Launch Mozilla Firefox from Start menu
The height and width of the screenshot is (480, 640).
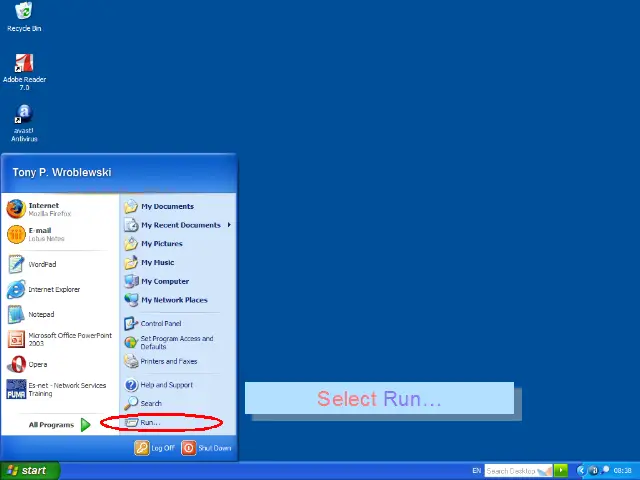click(43, 209)
